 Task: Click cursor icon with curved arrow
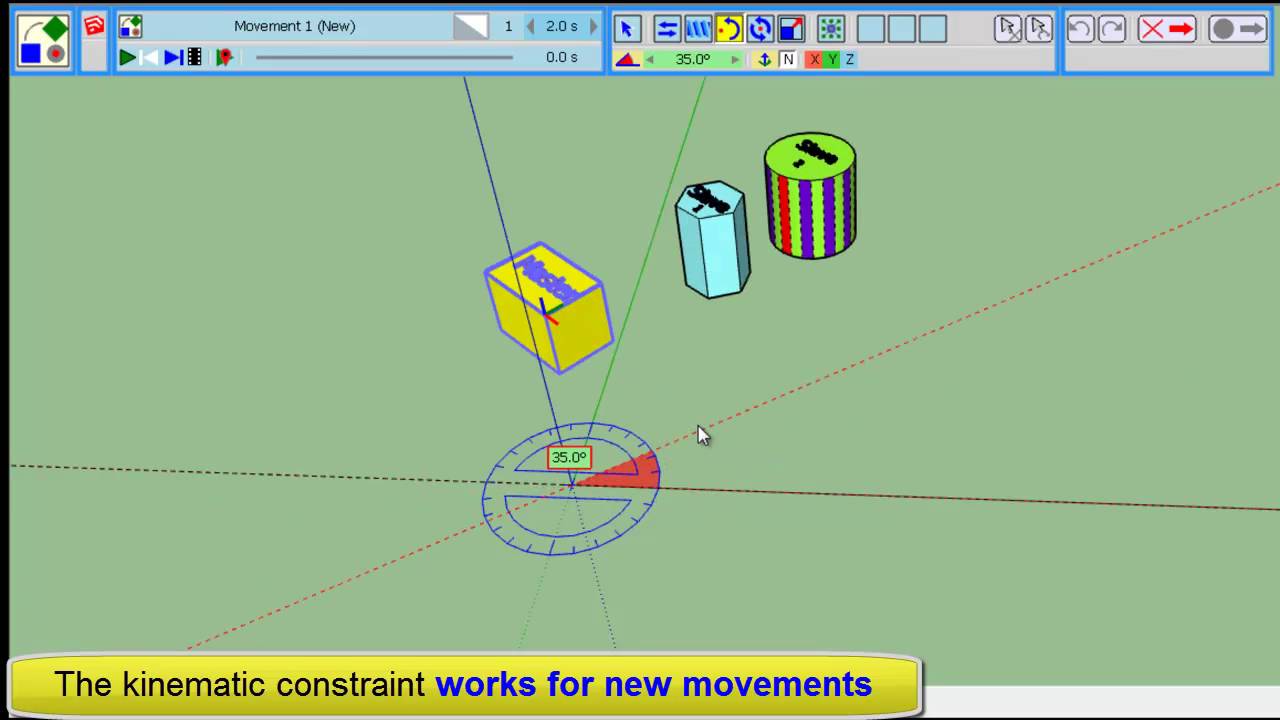(1039, 28)
